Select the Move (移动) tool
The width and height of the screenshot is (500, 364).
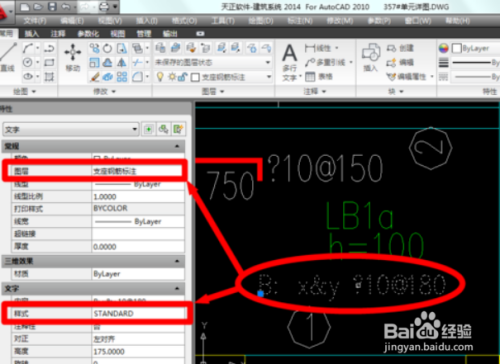[x=73, y=57]
